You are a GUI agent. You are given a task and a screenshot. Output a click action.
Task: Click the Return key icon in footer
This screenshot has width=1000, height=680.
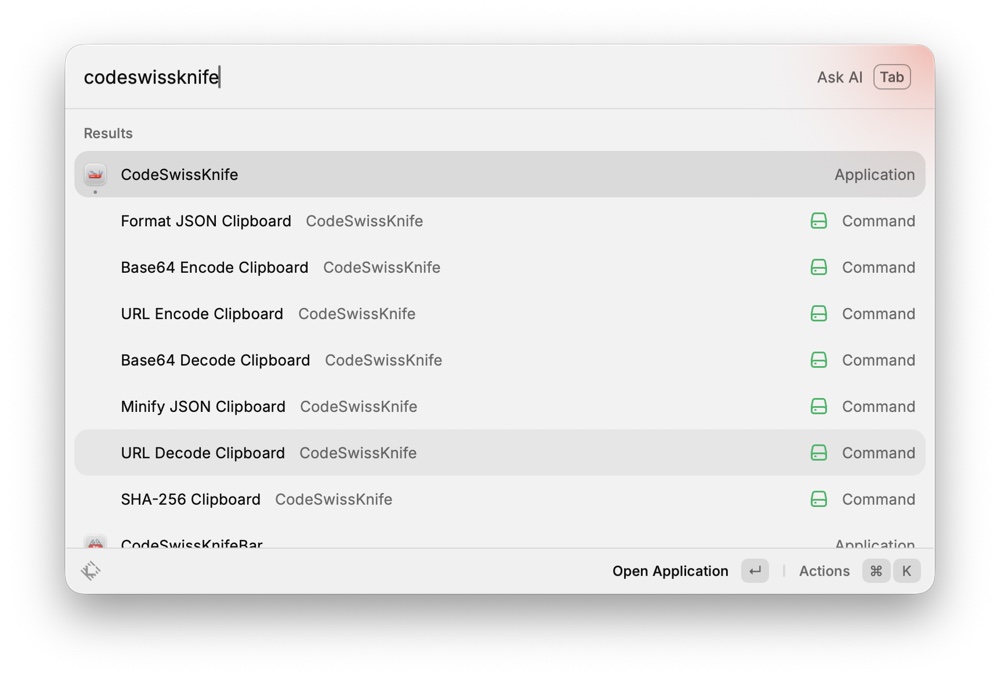(755, 571)
